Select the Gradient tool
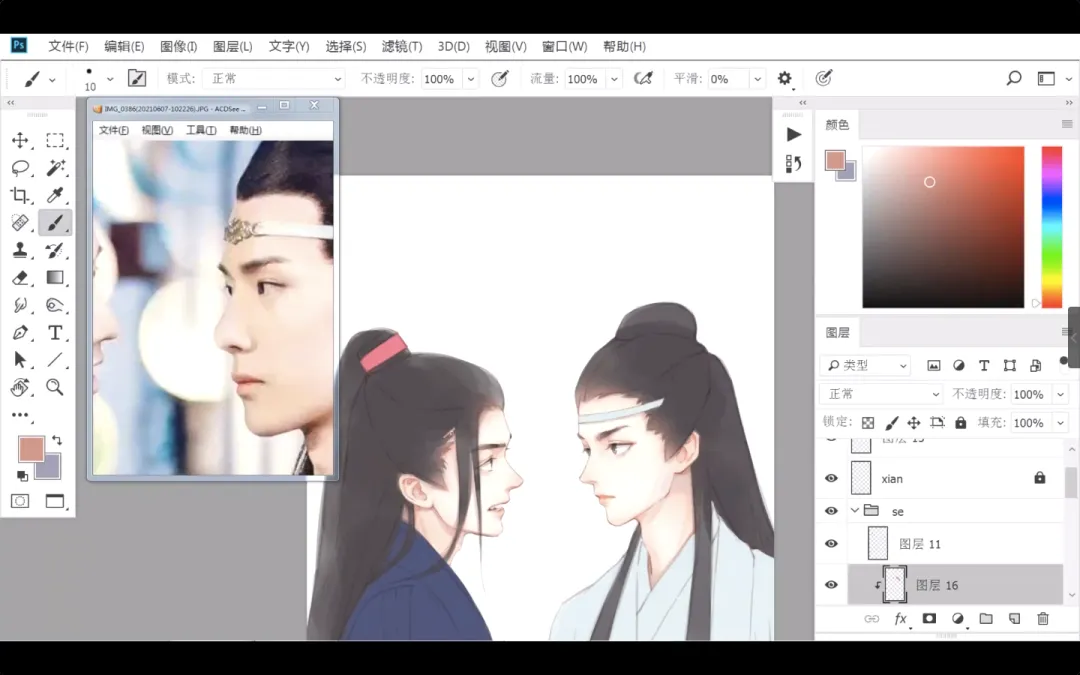 [x=55, y=278]
